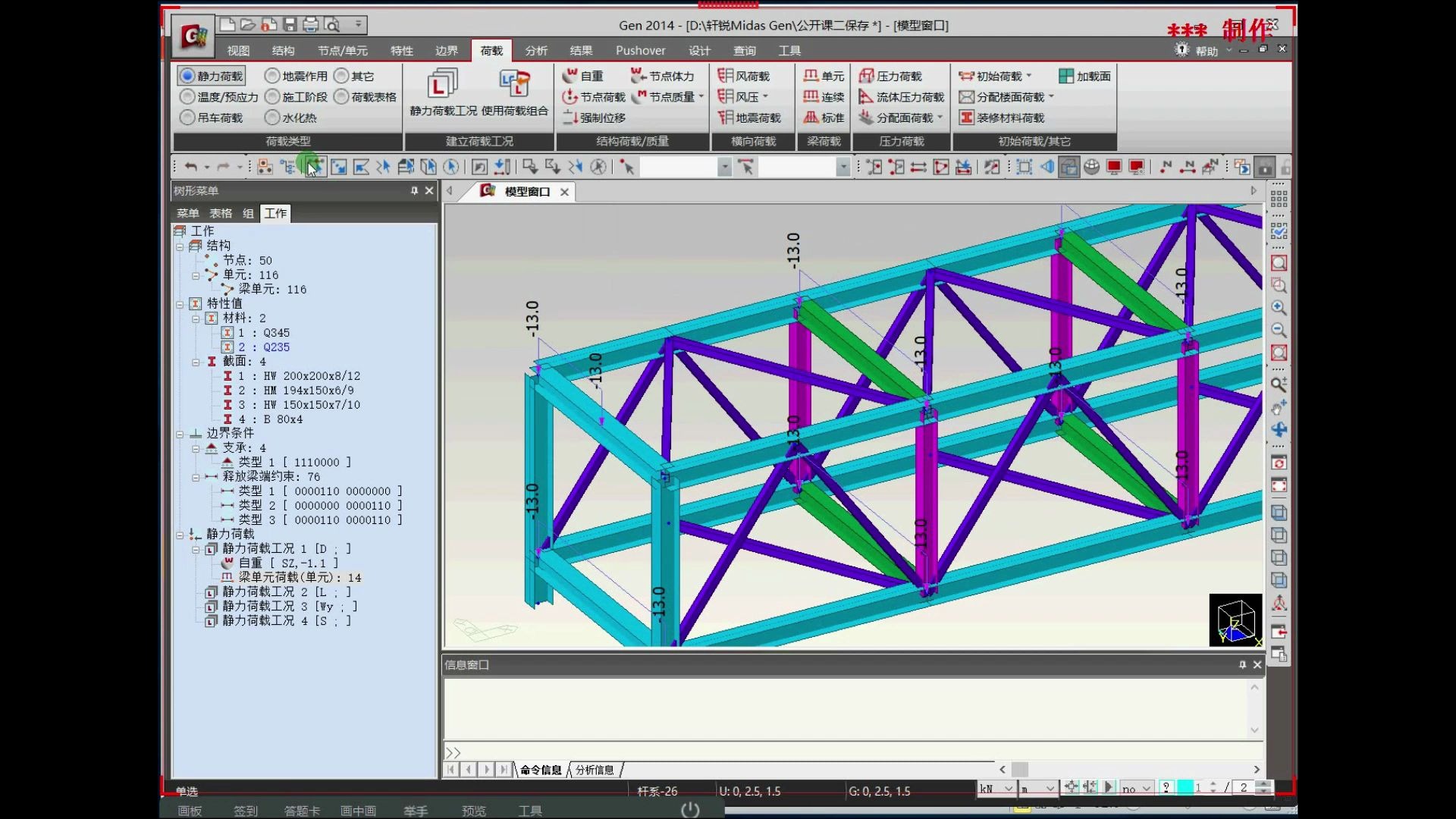Click the 3D view cube navigator
Image resolution: width=1456 pixels, height=819 pixels.
tap(1235, 620)
